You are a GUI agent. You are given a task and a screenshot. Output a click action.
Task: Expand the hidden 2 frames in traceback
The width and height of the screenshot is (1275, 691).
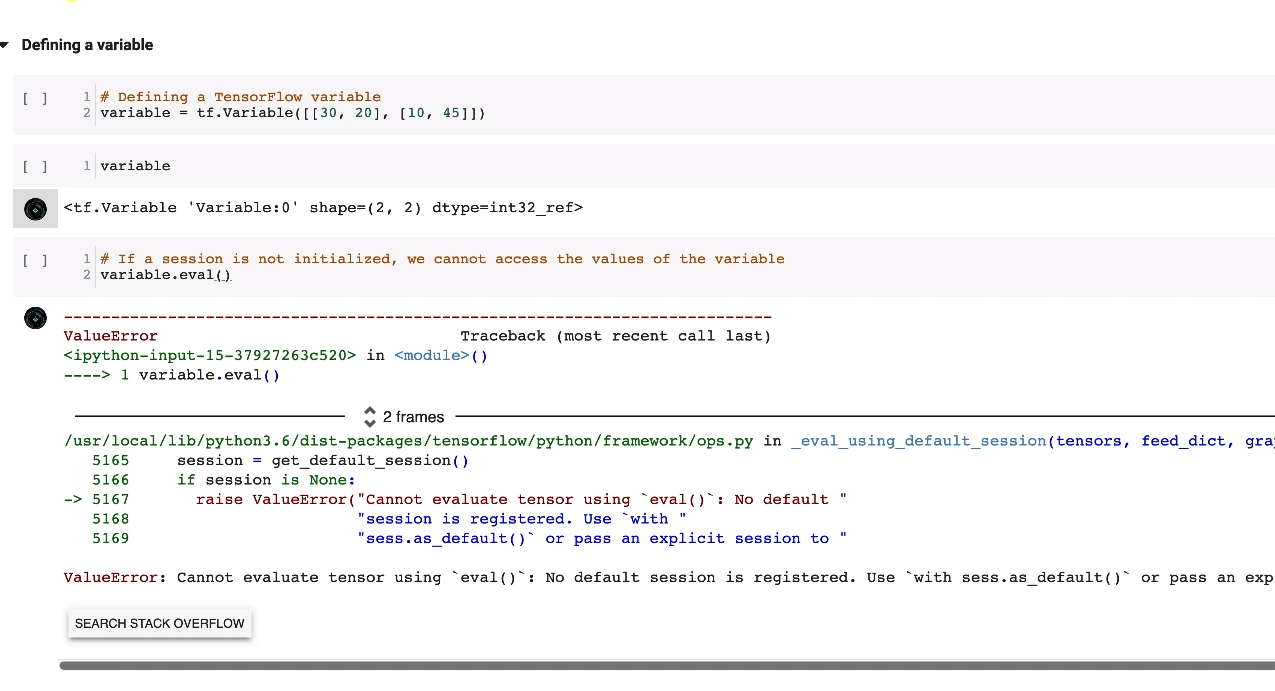click(x=405, y=416)
